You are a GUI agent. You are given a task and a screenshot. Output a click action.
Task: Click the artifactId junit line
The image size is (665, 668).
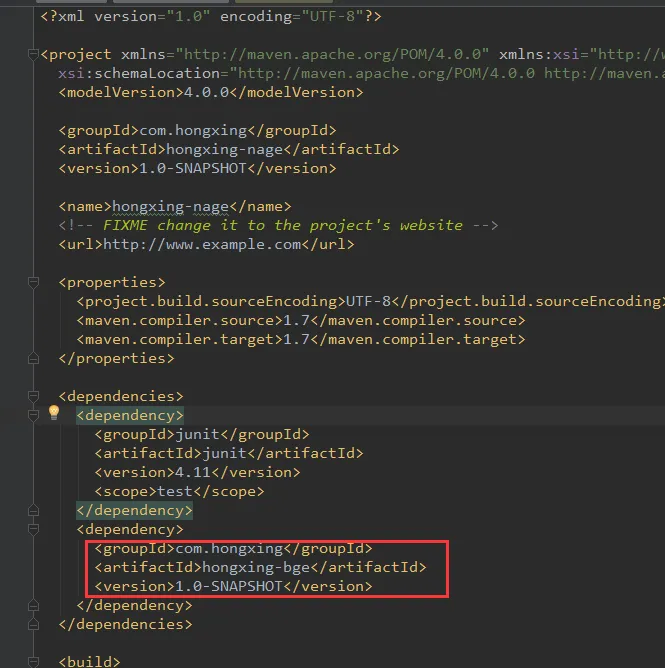point(229,453)
